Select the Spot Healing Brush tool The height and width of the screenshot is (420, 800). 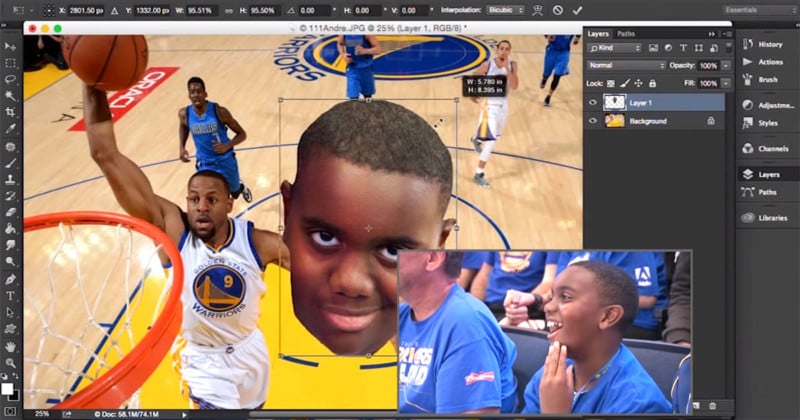(x=10, y=146)
